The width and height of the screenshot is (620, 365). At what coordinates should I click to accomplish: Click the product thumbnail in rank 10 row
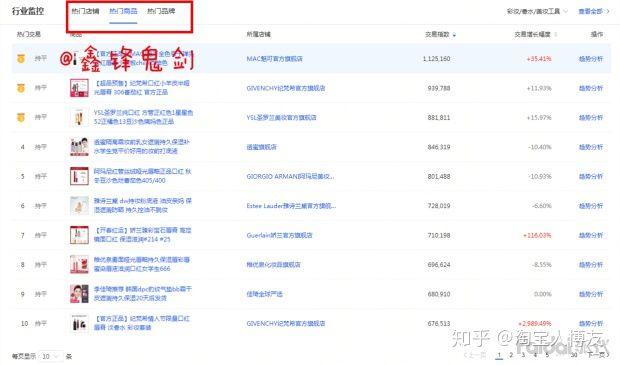point(79,323)
